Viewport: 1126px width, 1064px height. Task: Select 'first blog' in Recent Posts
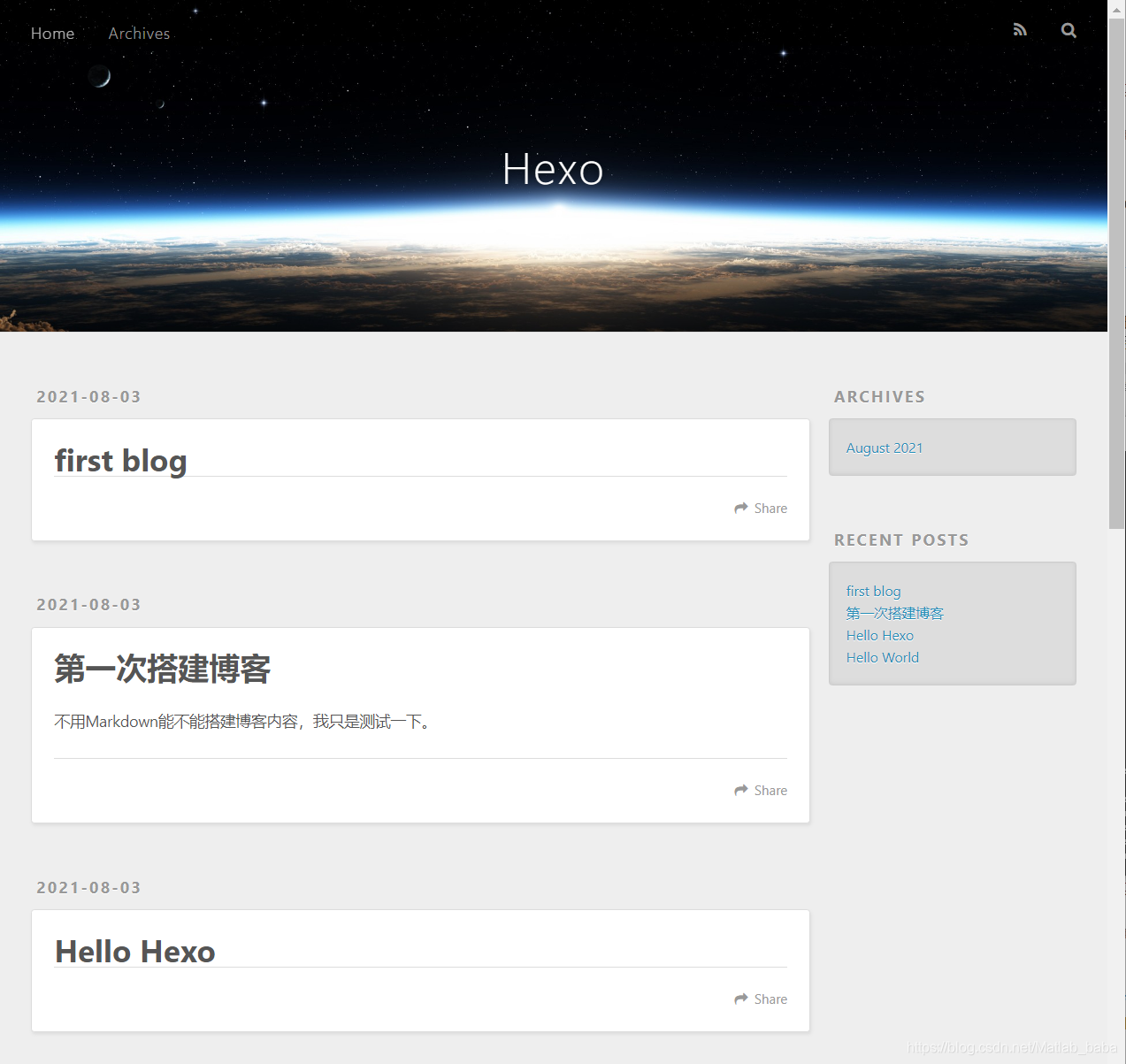874,591
